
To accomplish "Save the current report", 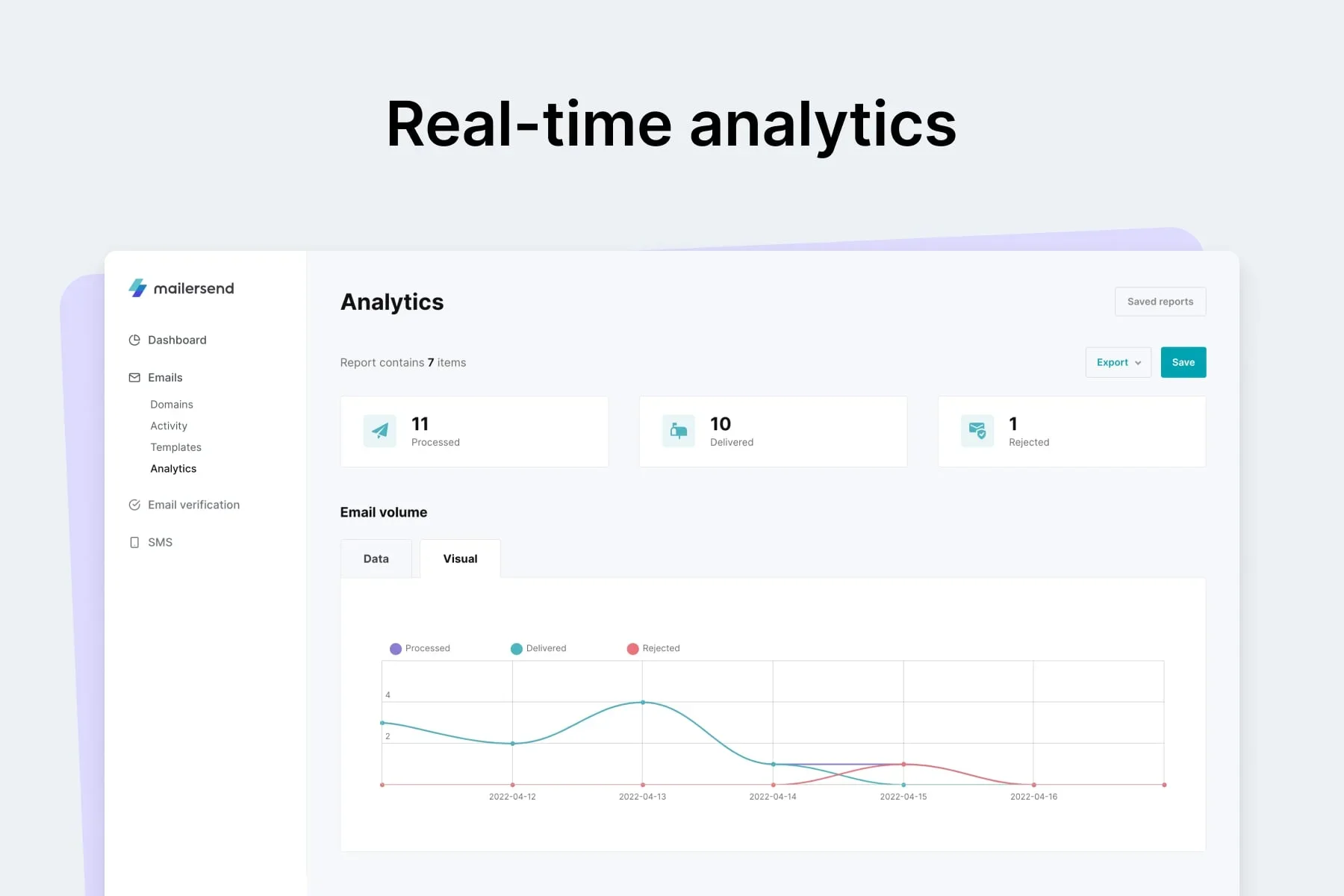I will pos(1183,362).
